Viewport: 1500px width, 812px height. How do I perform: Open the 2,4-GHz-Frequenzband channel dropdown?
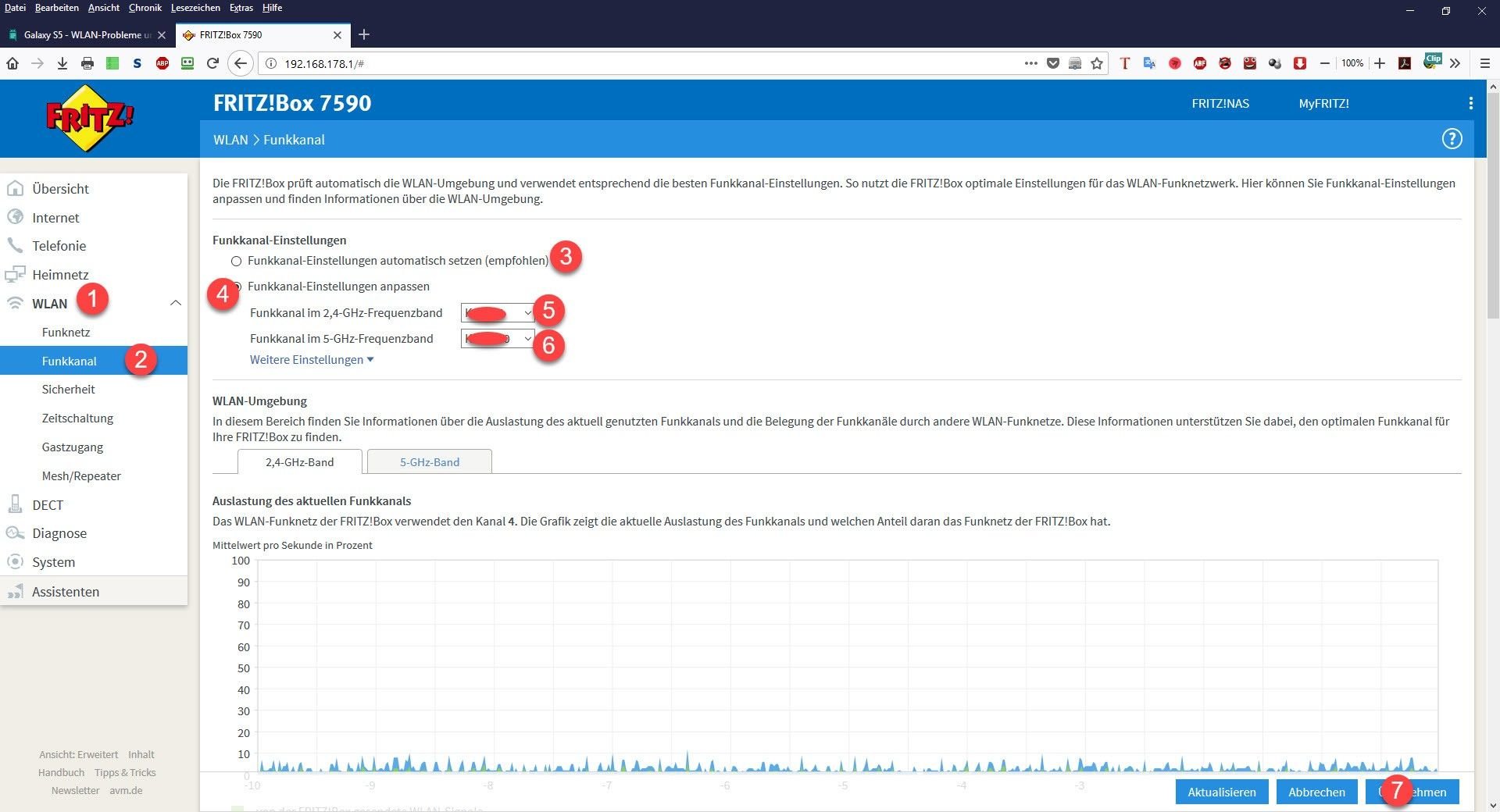498,313
